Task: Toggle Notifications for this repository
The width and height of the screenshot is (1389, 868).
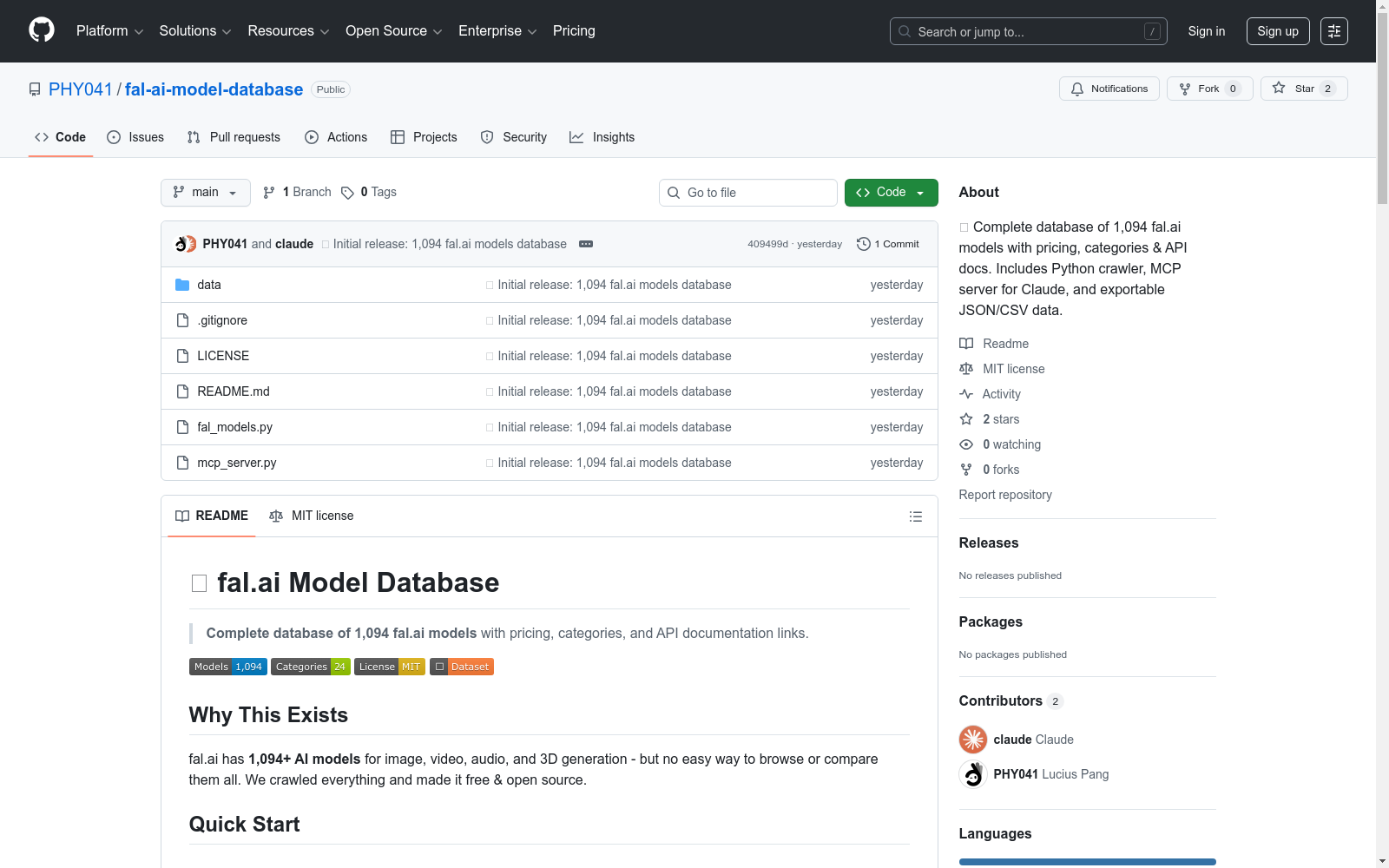Action: click(x=1109, y=89)
